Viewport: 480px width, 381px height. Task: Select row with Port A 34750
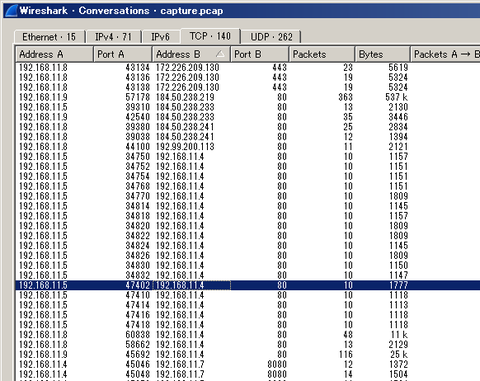pos(248,157)
